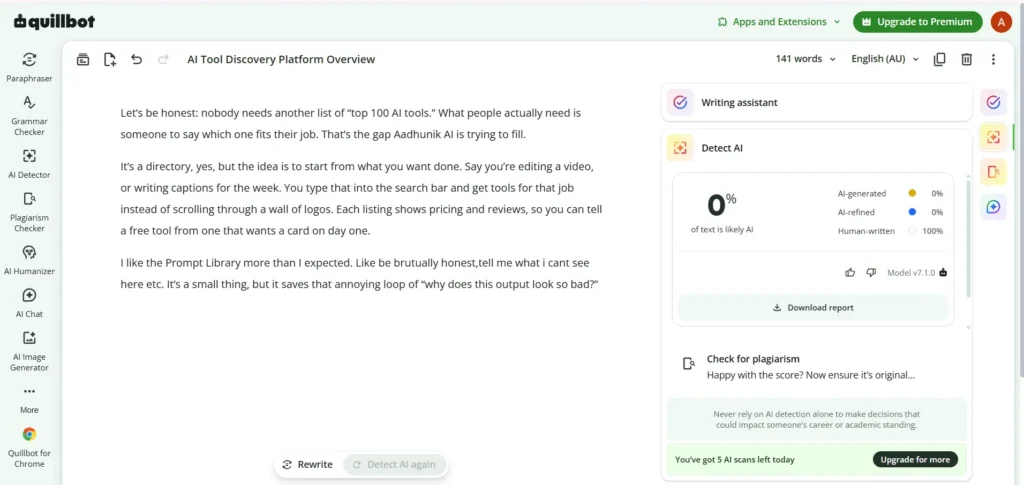Open Quillbot for Chrome link

[29, 447]
